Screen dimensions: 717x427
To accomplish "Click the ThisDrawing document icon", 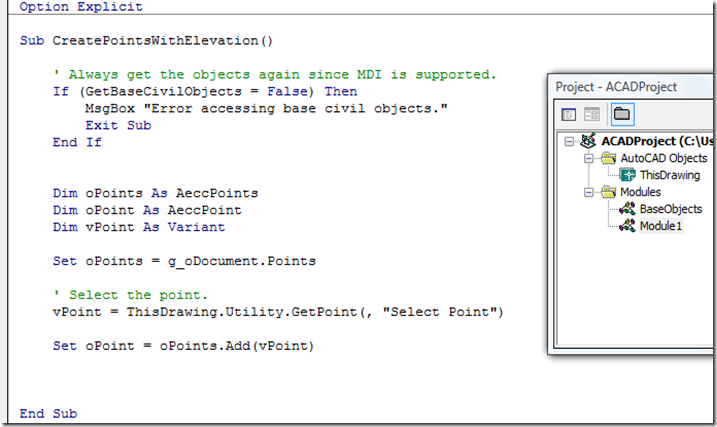I will (x=628, y=175).
